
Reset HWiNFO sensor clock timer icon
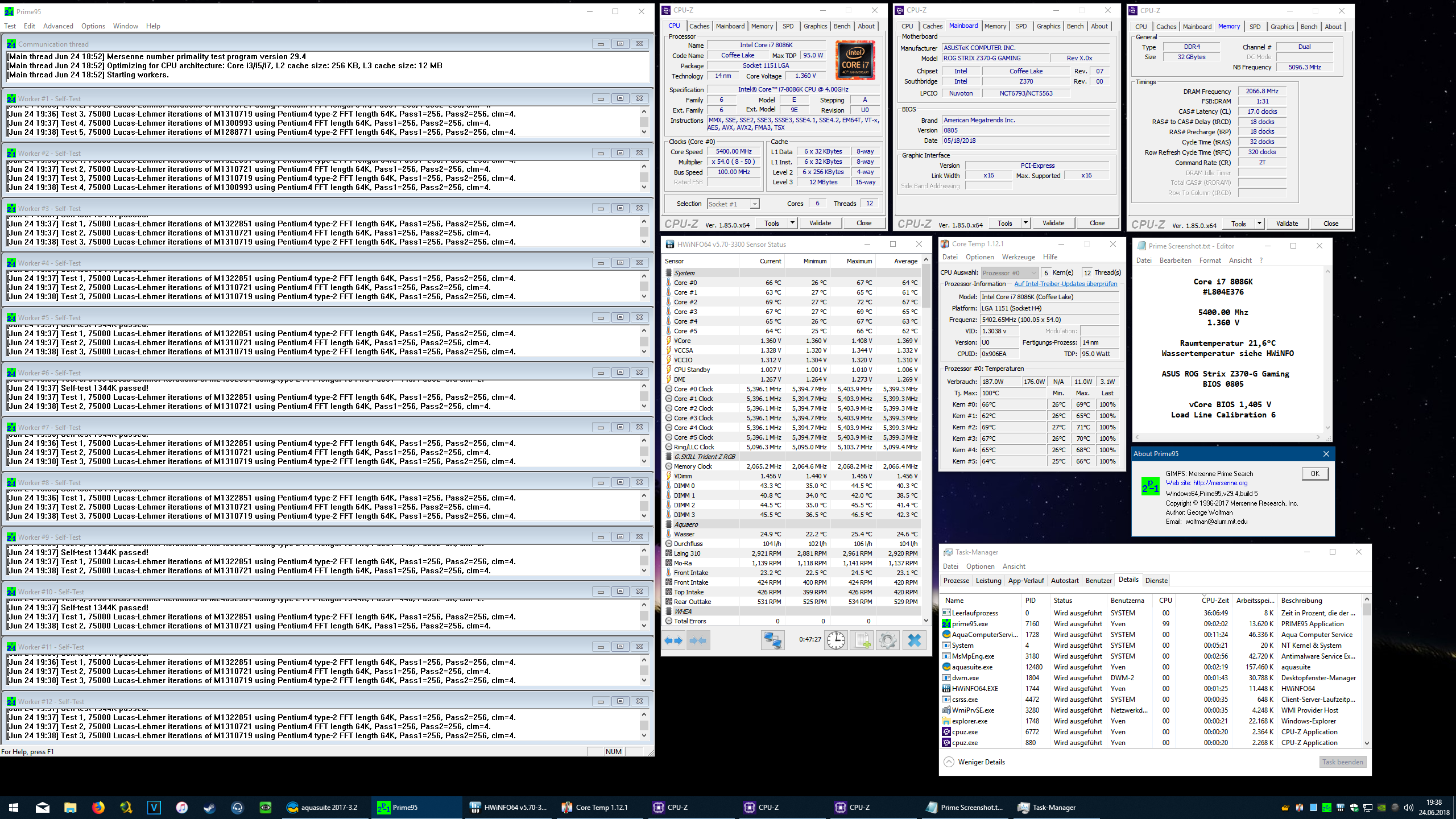point(835,640)
